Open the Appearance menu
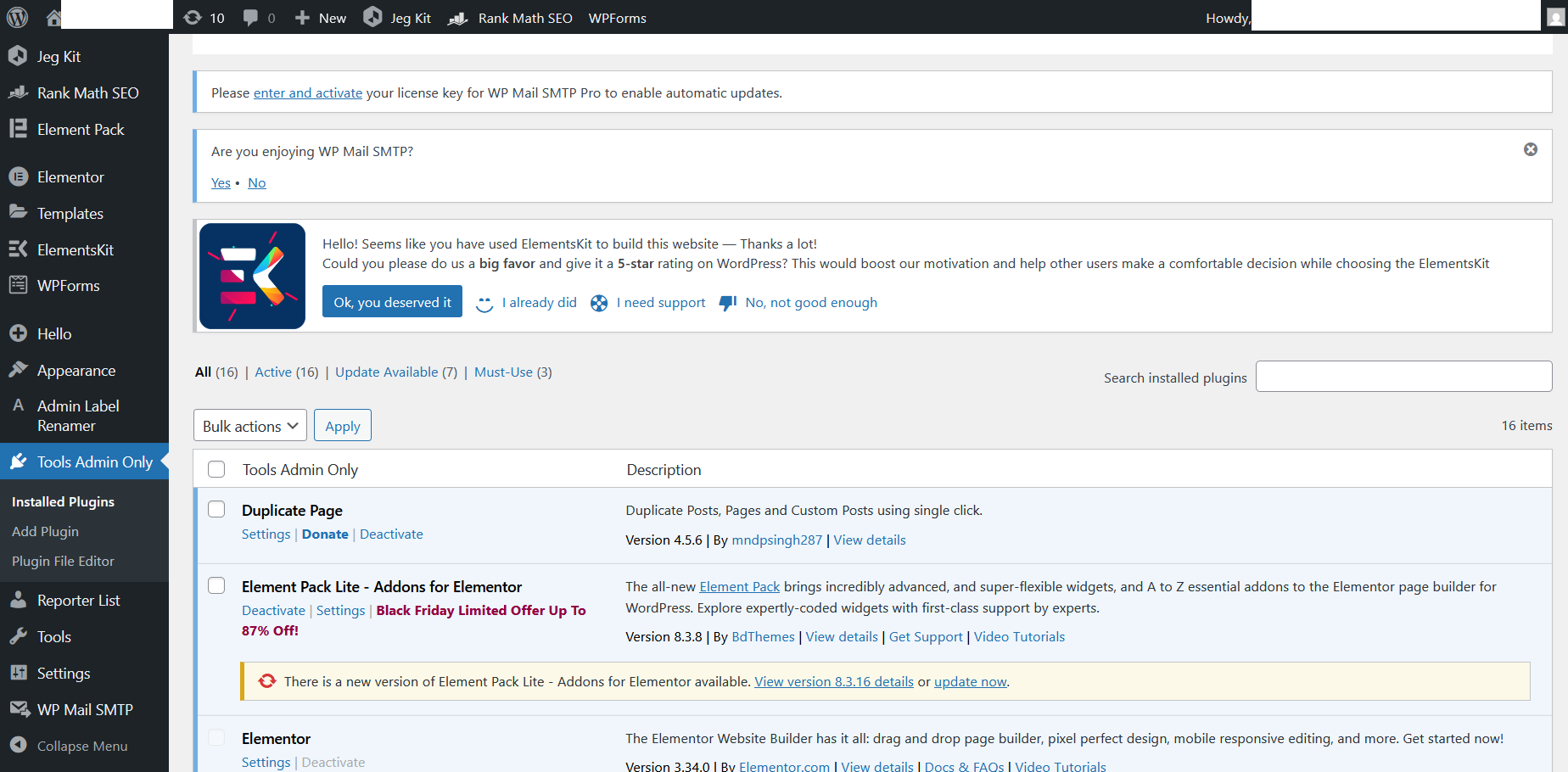1568x772 pixels. pyautogui.click(x=76, y=370)
